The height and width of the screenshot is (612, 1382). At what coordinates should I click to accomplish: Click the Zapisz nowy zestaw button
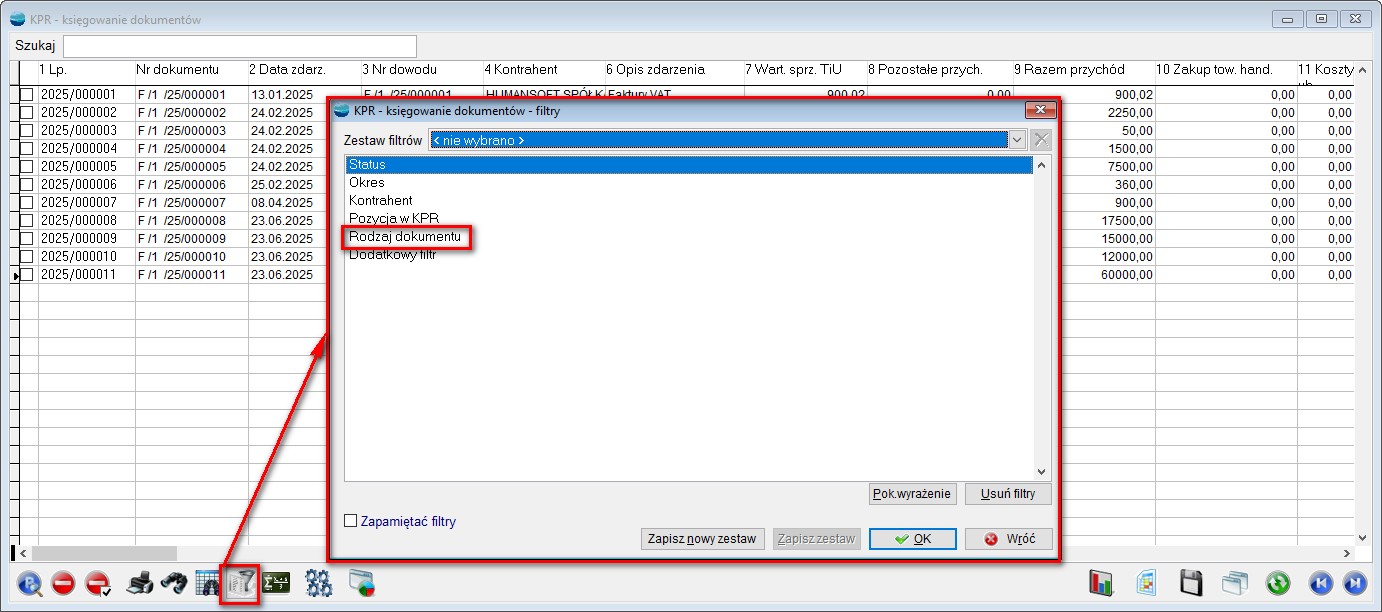pyautogui.click(x=702, y=539)
